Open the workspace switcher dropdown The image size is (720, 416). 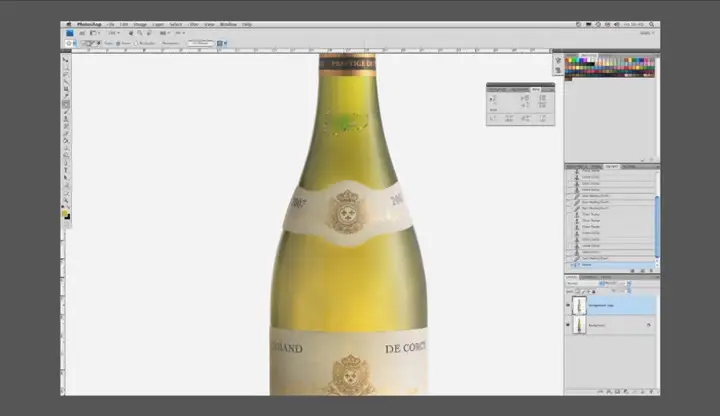647,33
